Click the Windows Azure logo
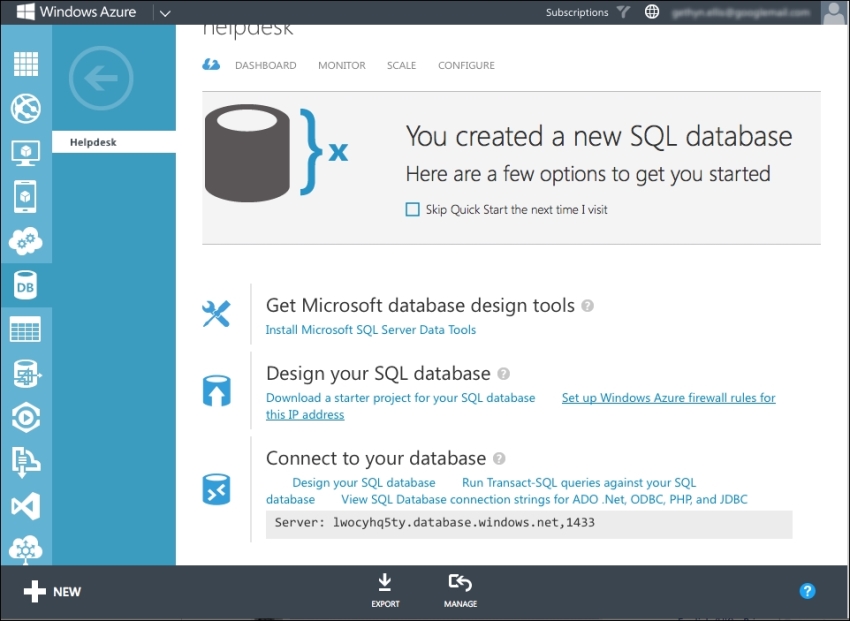 click(x=76, y=12)
